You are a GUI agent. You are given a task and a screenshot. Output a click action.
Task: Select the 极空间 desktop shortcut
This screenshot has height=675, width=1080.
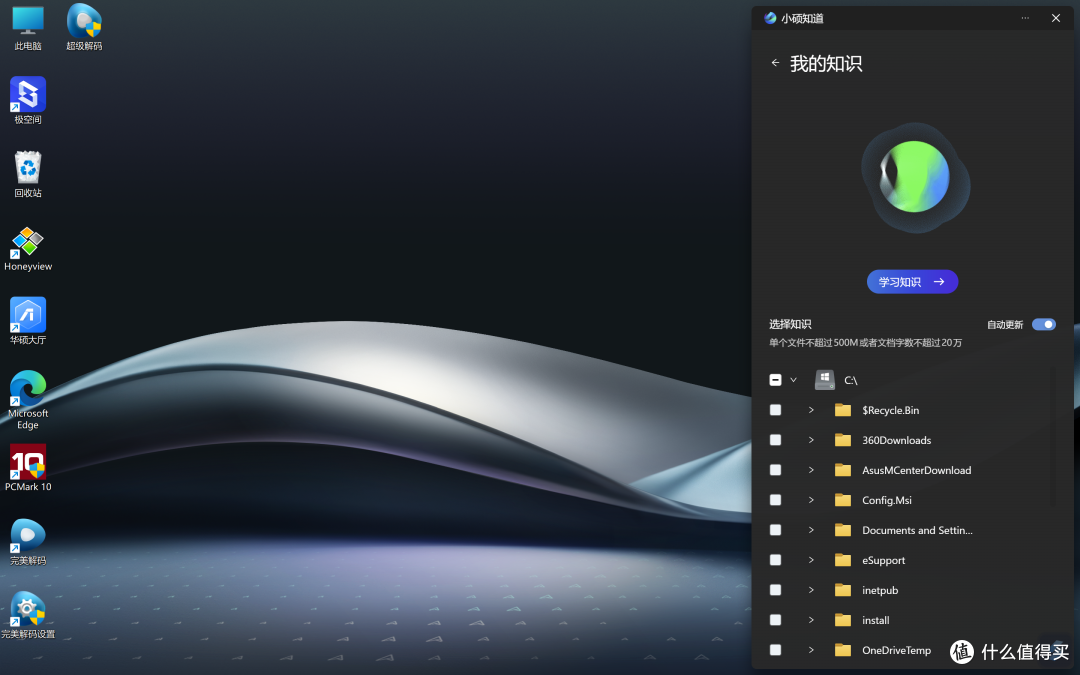(x=28, y=101)
